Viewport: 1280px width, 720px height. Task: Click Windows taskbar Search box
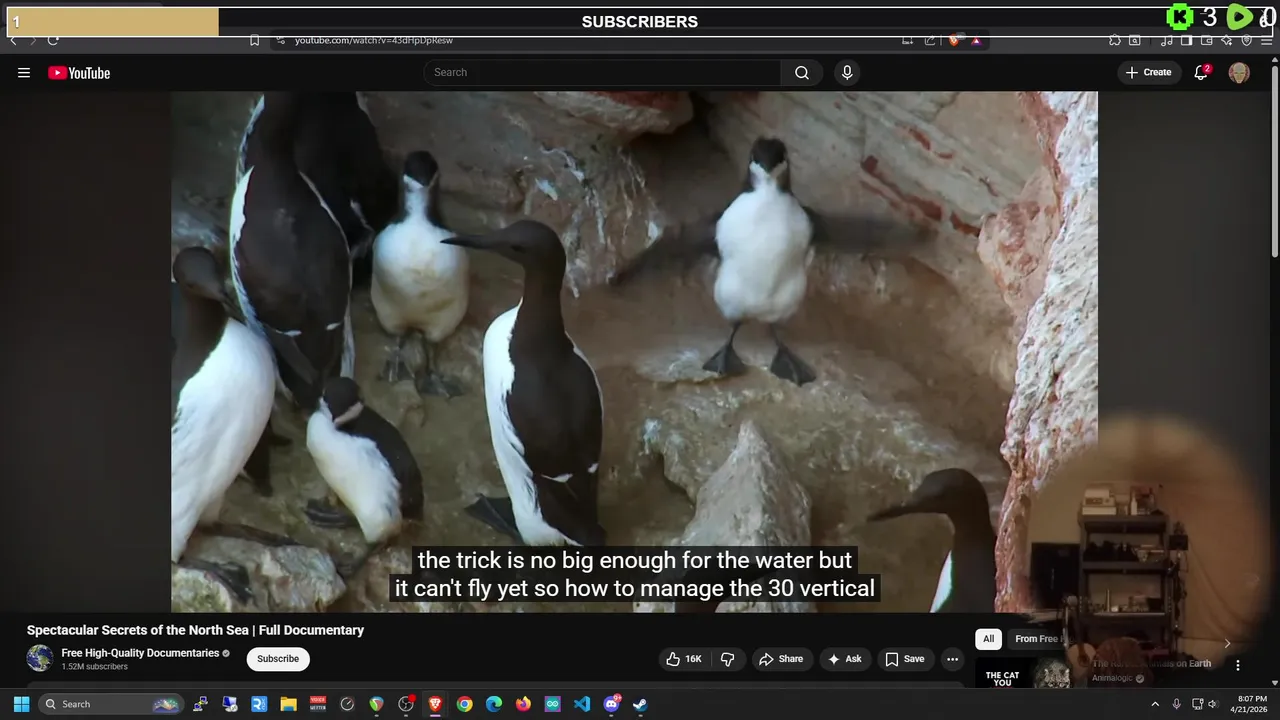coord(111,704)
